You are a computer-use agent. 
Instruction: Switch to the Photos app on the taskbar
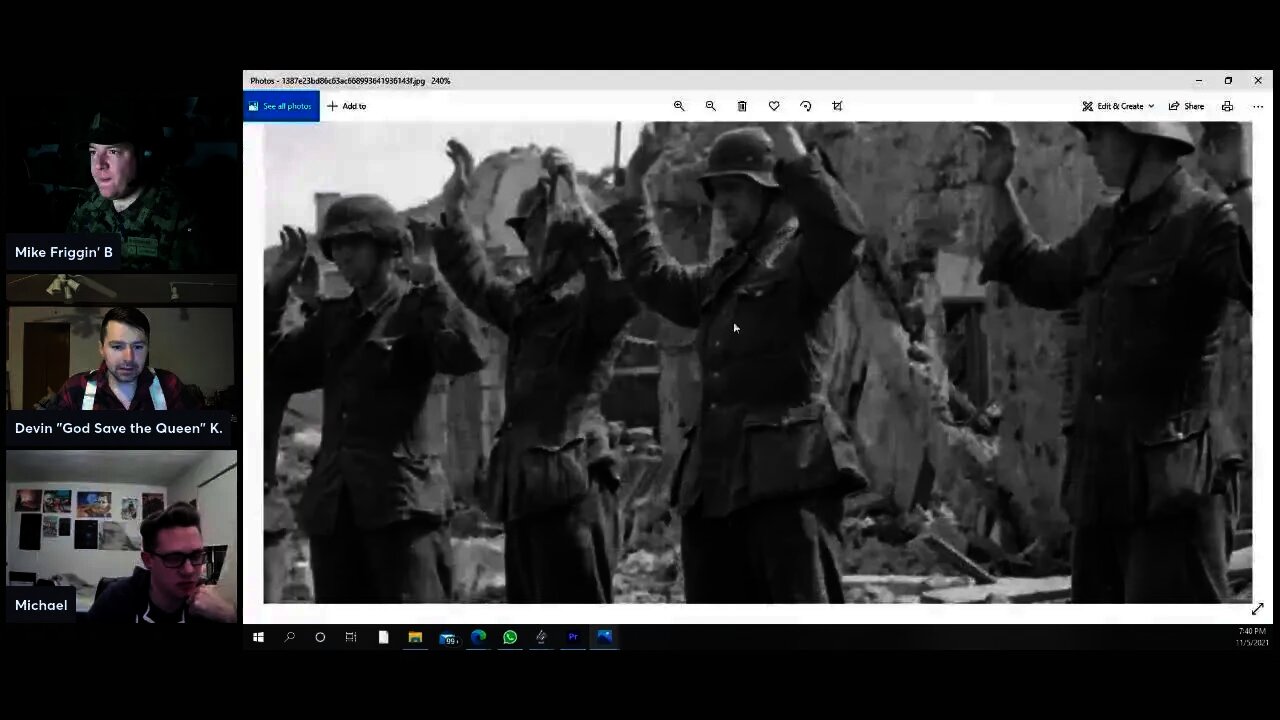(x=605, y=637)
